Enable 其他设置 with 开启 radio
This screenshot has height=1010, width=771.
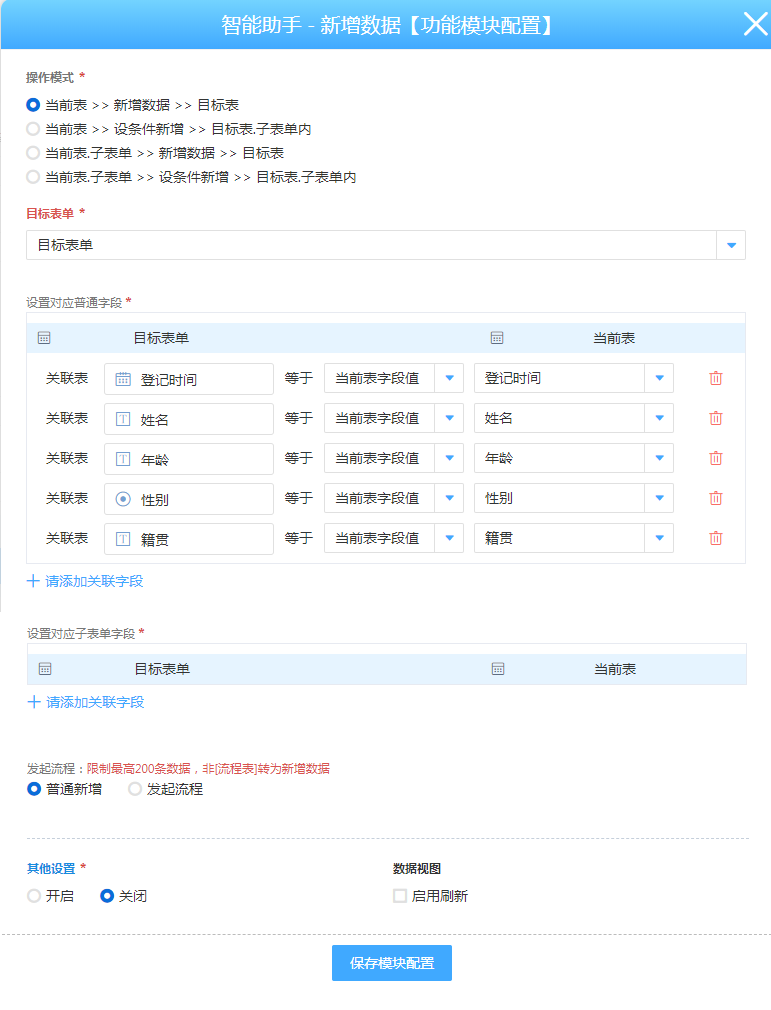point(34,896)
